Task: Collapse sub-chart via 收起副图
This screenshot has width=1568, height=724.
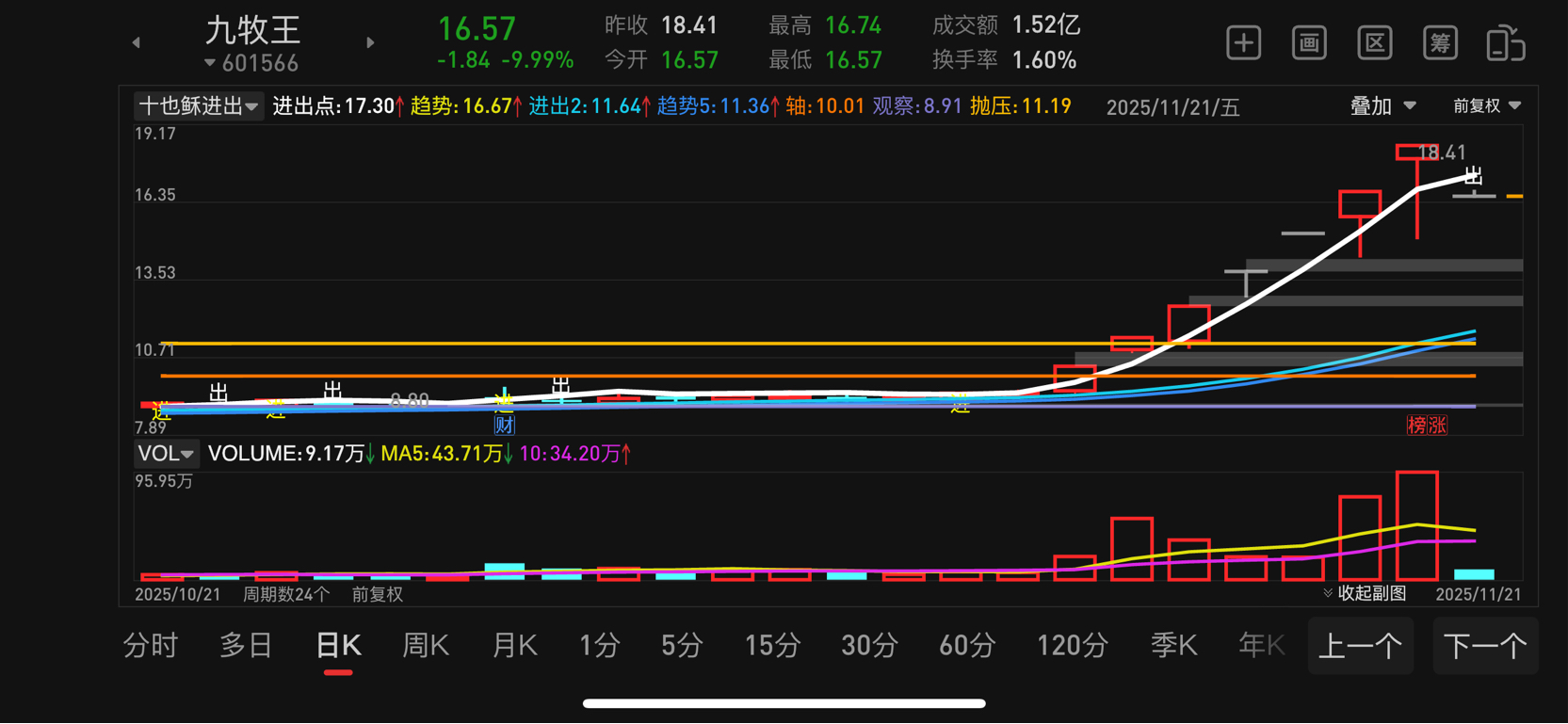Action: point(1365,593)
